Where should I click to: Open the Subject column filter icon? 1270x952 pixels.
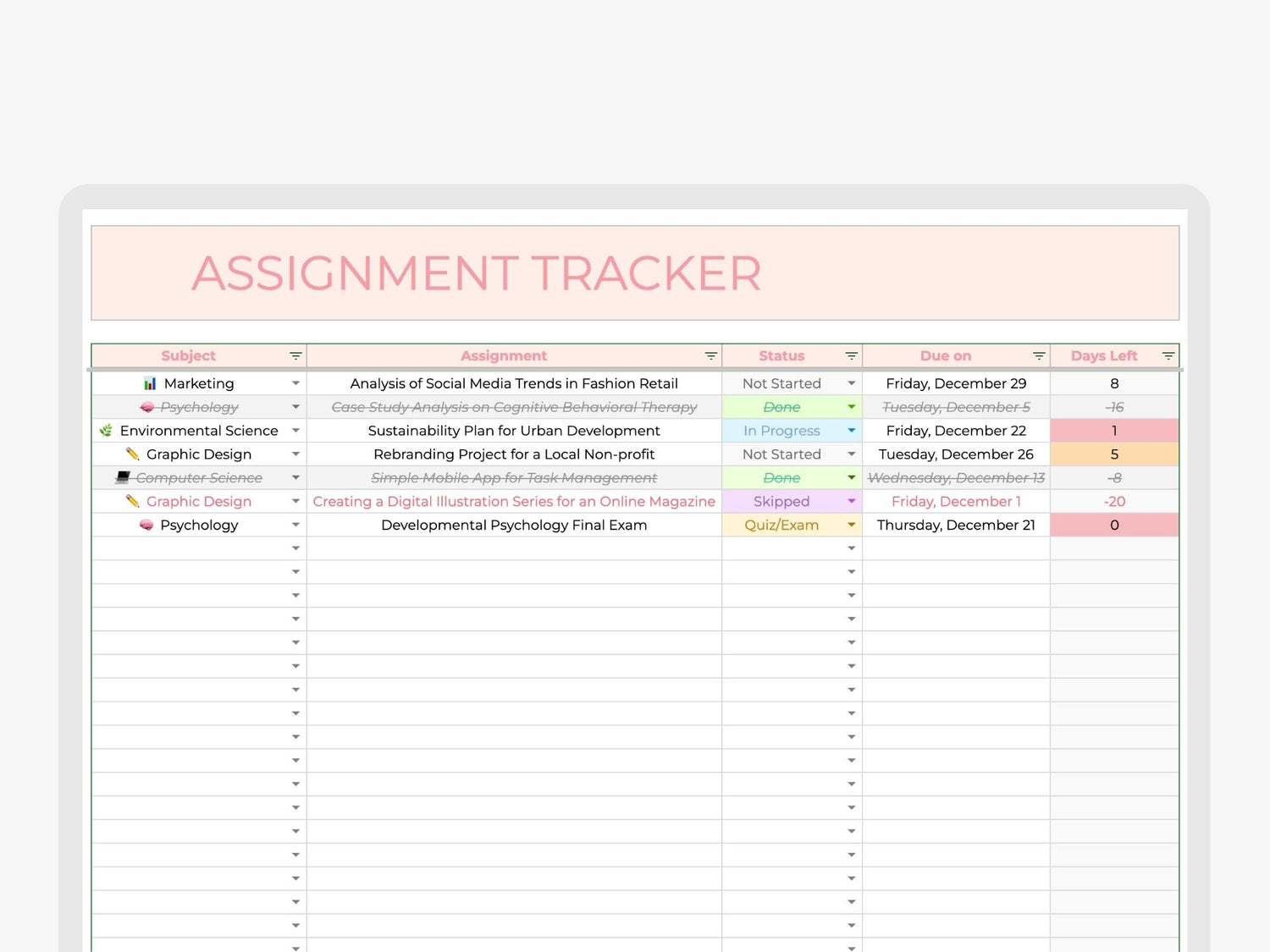click(x=295, y=356)
